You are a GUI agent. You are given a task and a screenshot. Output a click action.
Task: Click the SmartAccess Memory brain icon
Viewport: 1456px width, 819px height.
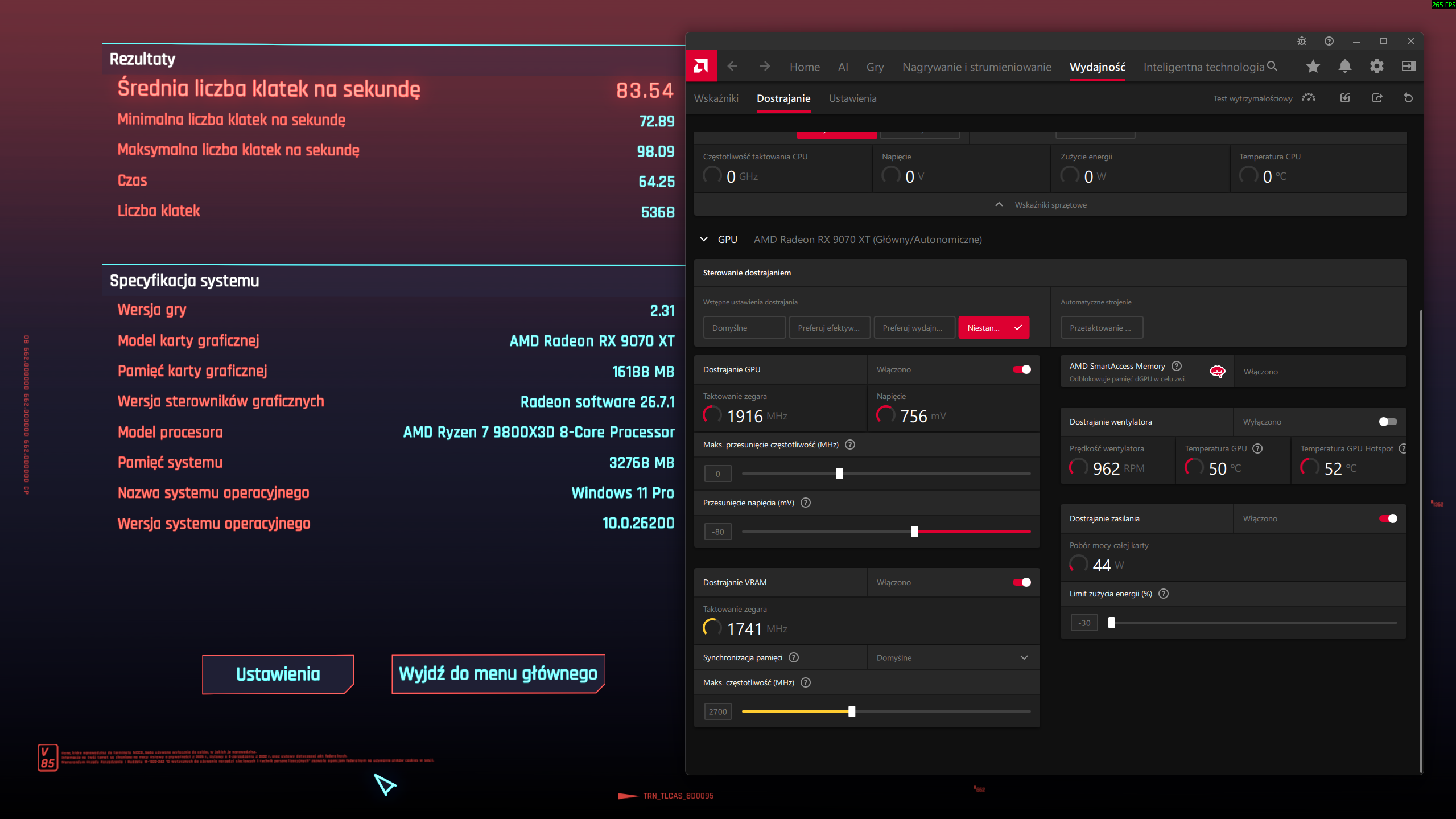(1217, 372)
